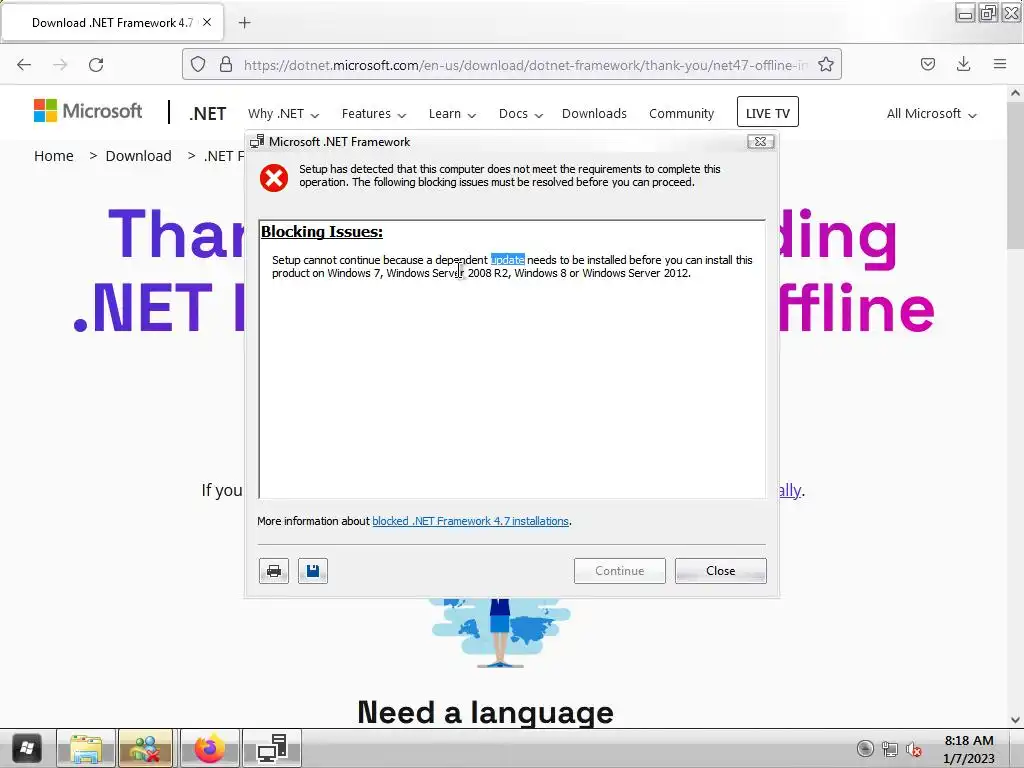Screen dimensions: 1024x768
Task: Click the network tray icon
Action: tap(889, 749)
